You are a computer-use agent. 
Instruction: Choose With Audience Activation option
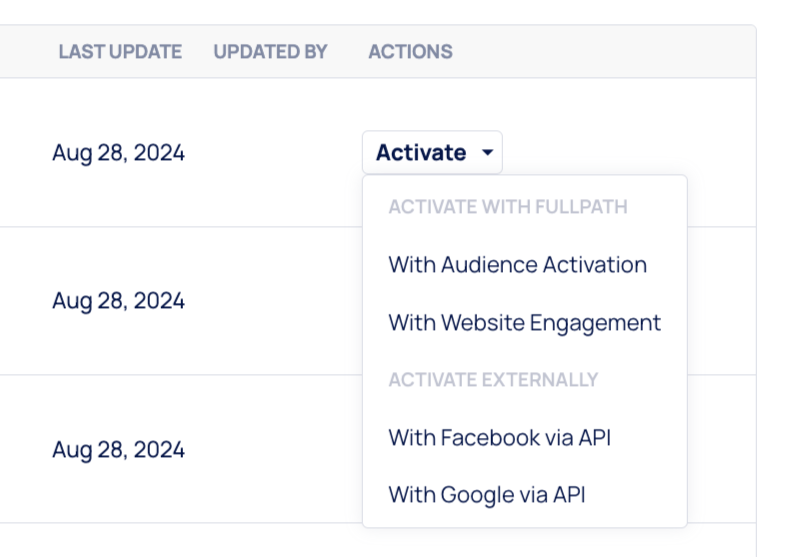coord(517,265)
